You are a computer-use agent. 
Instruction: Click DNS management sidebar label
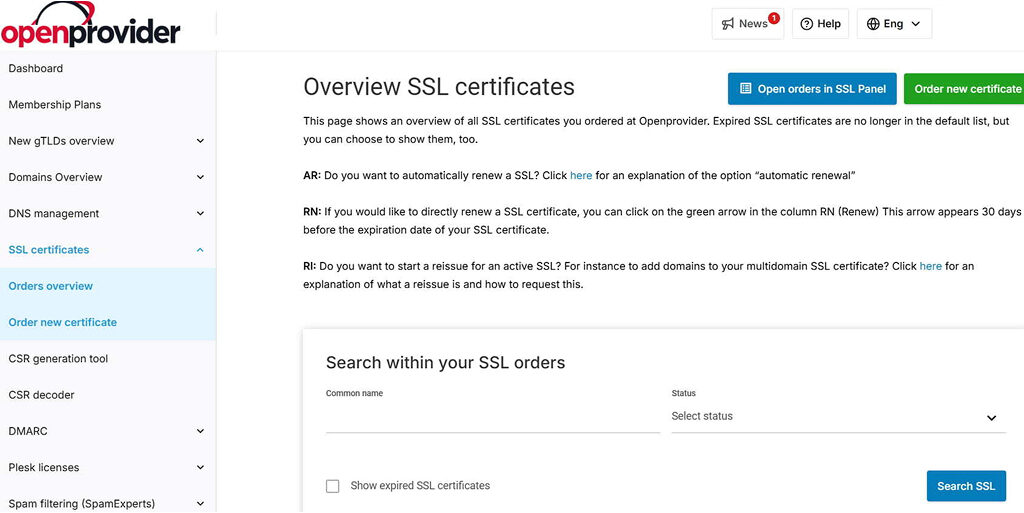coord(54,213)
